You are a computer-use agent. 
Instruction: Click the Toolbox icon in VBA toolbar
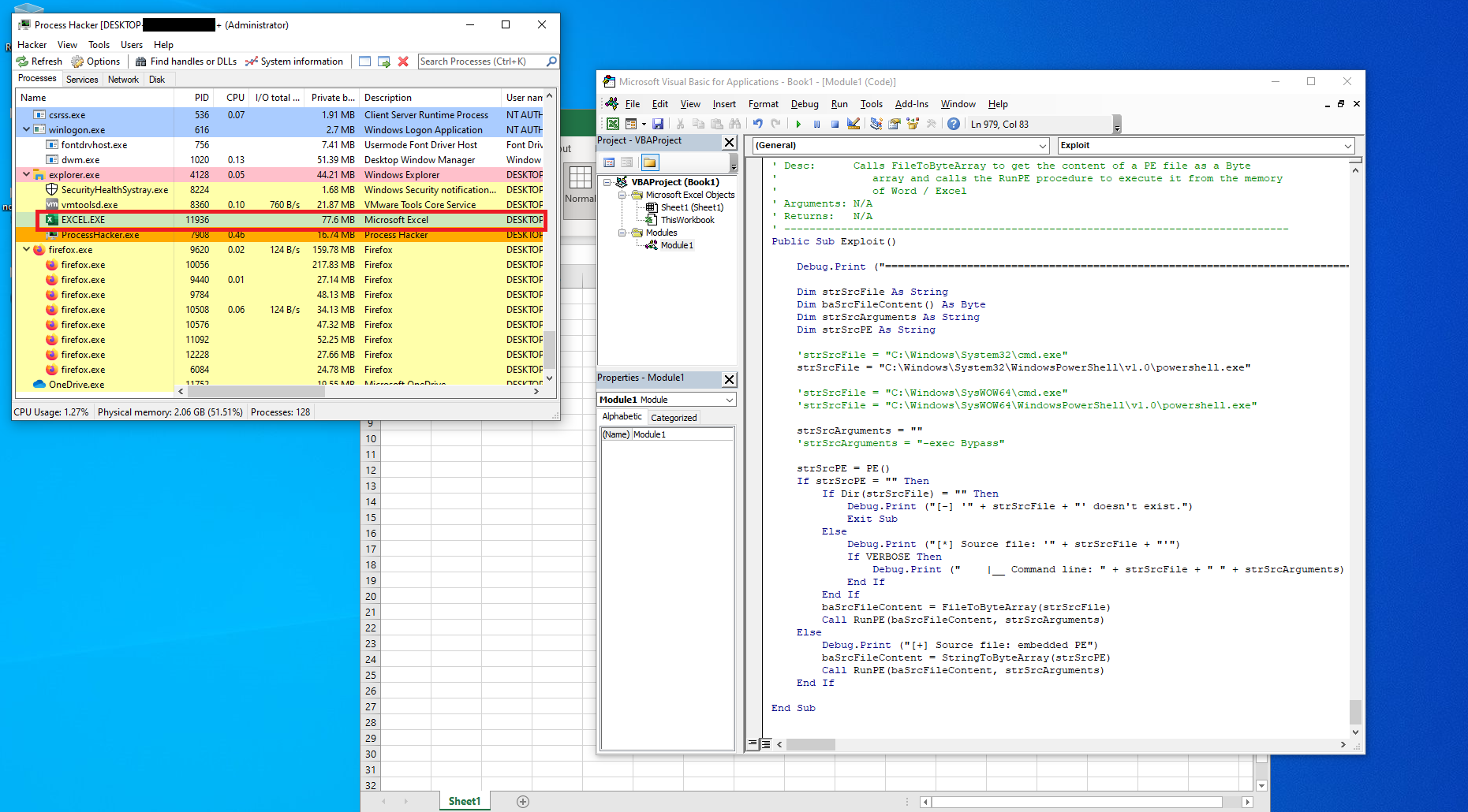(931, 124)
